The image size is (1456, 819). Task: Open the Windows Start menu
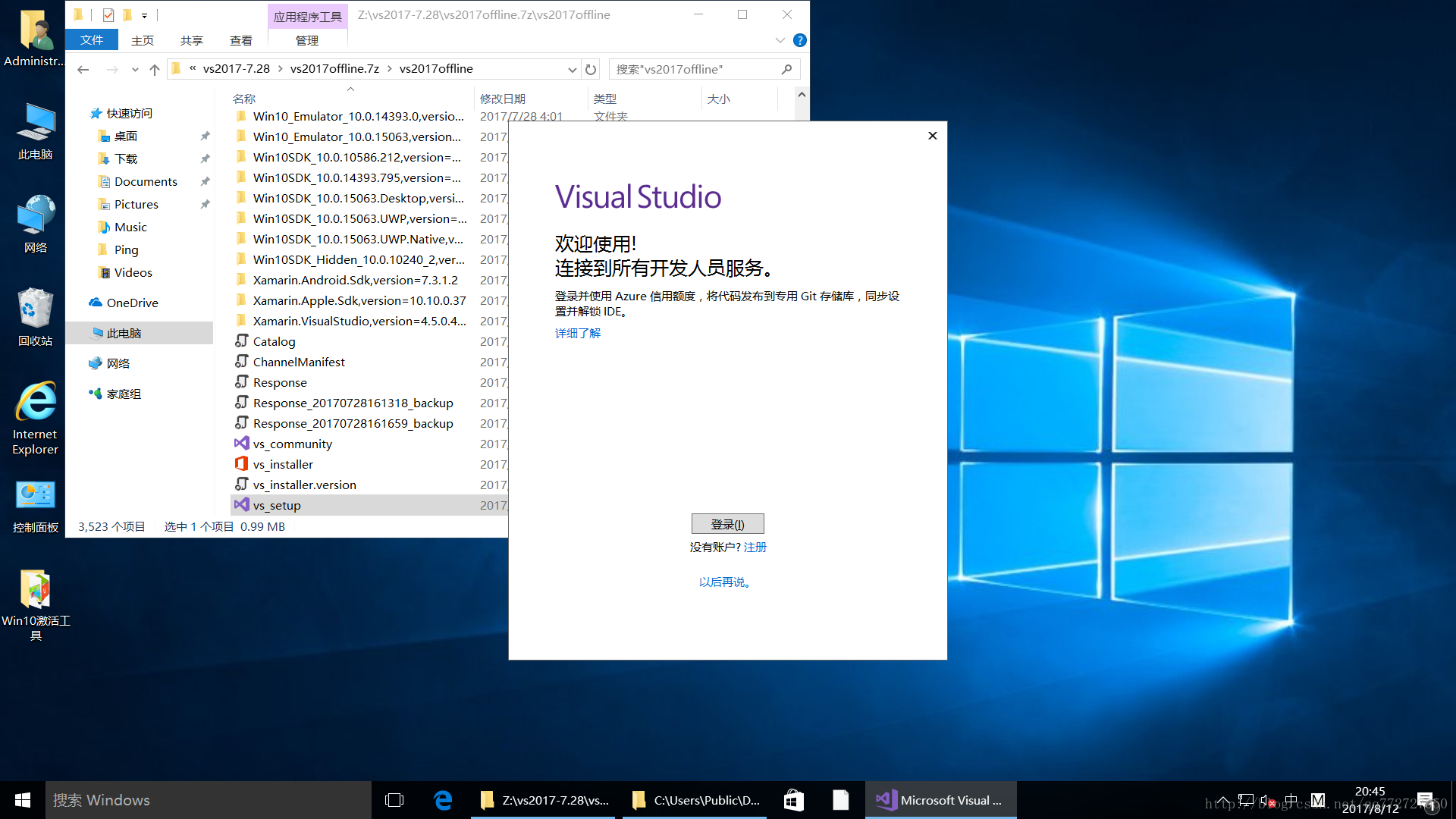pos(23,800)
